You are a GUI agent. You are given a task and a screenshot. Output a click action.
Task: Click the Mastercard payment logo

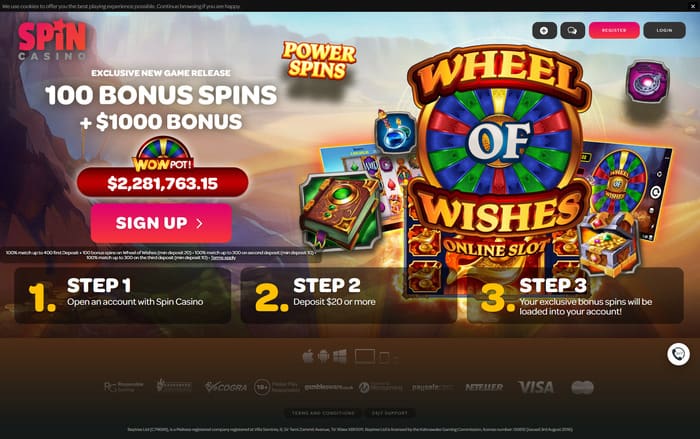[583, 387]
